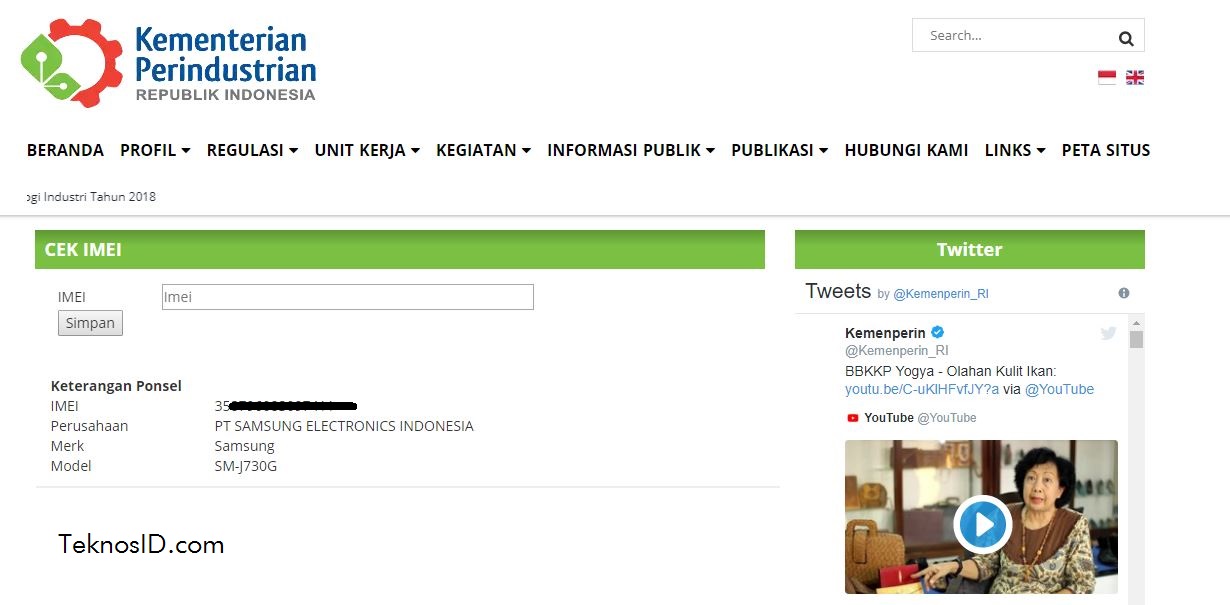Open the HUBUNGI KAMI menu item
The image size is (1230, 605).
click(906, 150)
